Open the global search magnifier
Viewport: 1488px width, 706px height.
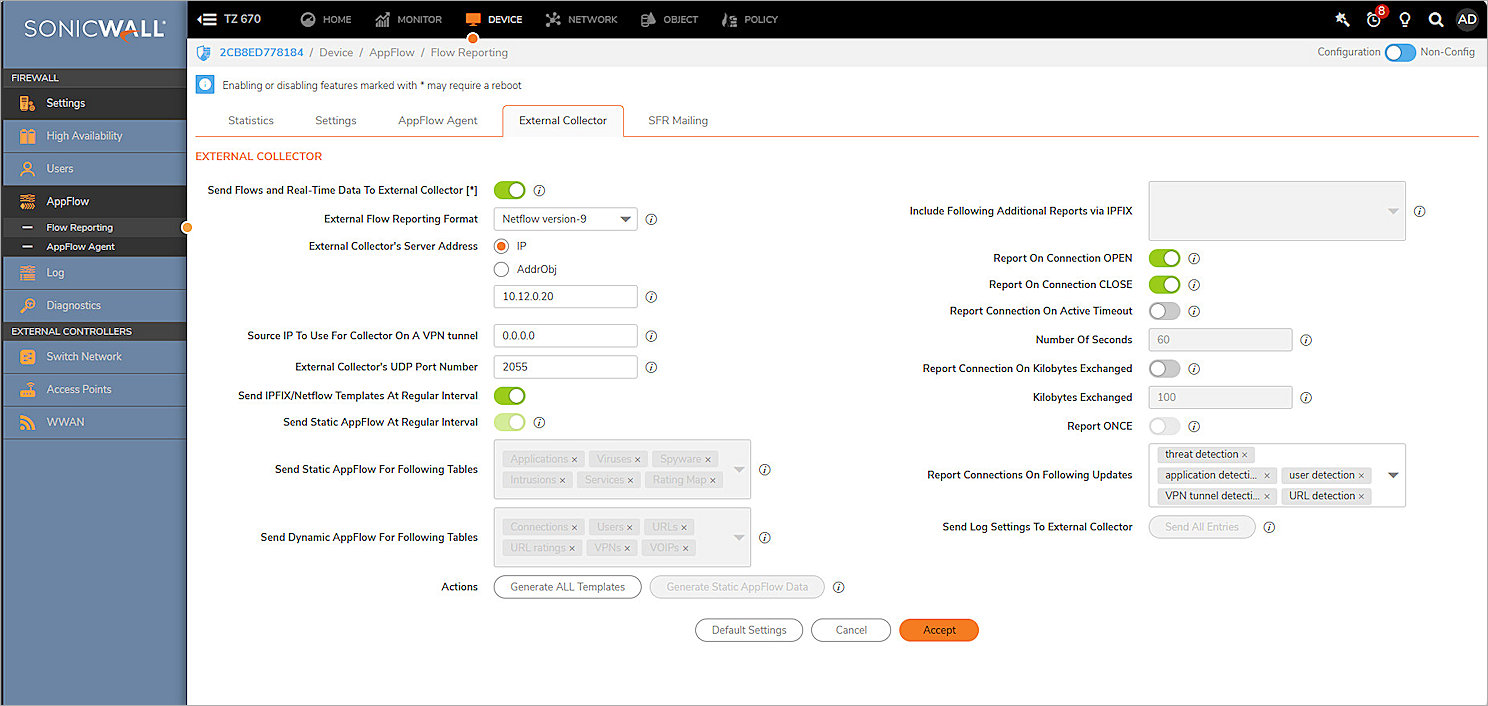(x=1436, y=19)
